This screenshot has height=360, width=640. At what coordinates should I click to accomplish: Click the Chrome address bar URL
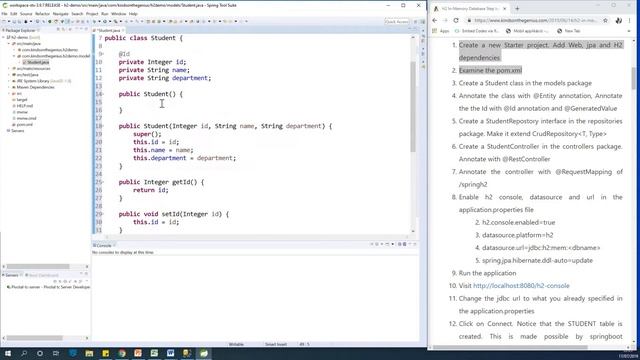(536, 20)
